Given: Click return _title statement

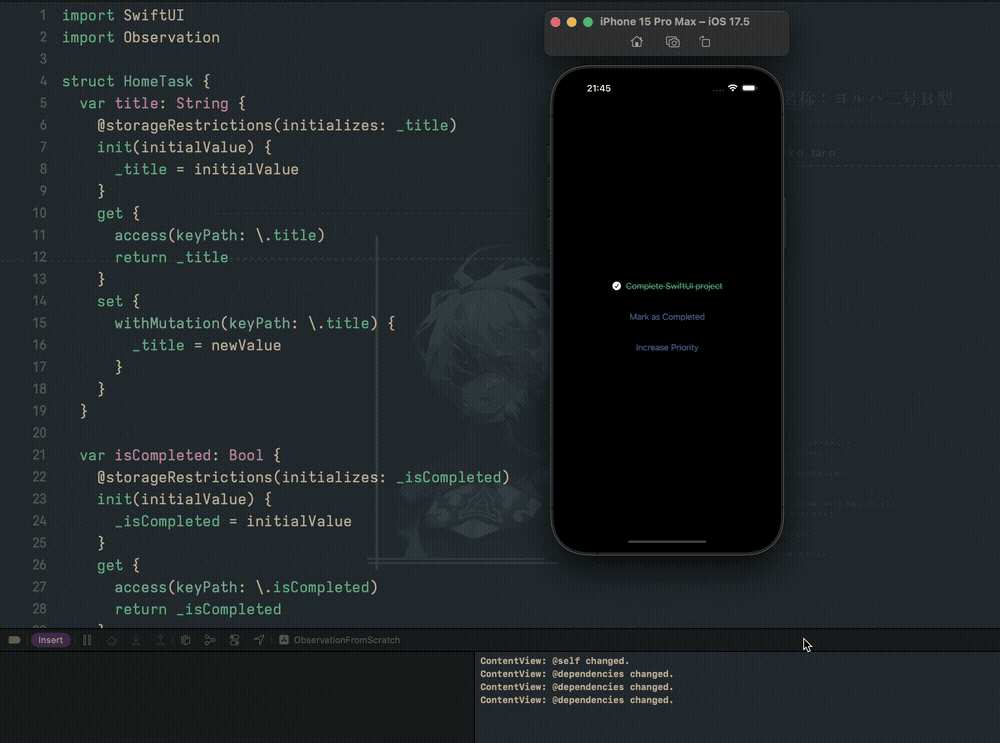Looking at the screenshot, I should pyautogui.click(x=171, y=257).
